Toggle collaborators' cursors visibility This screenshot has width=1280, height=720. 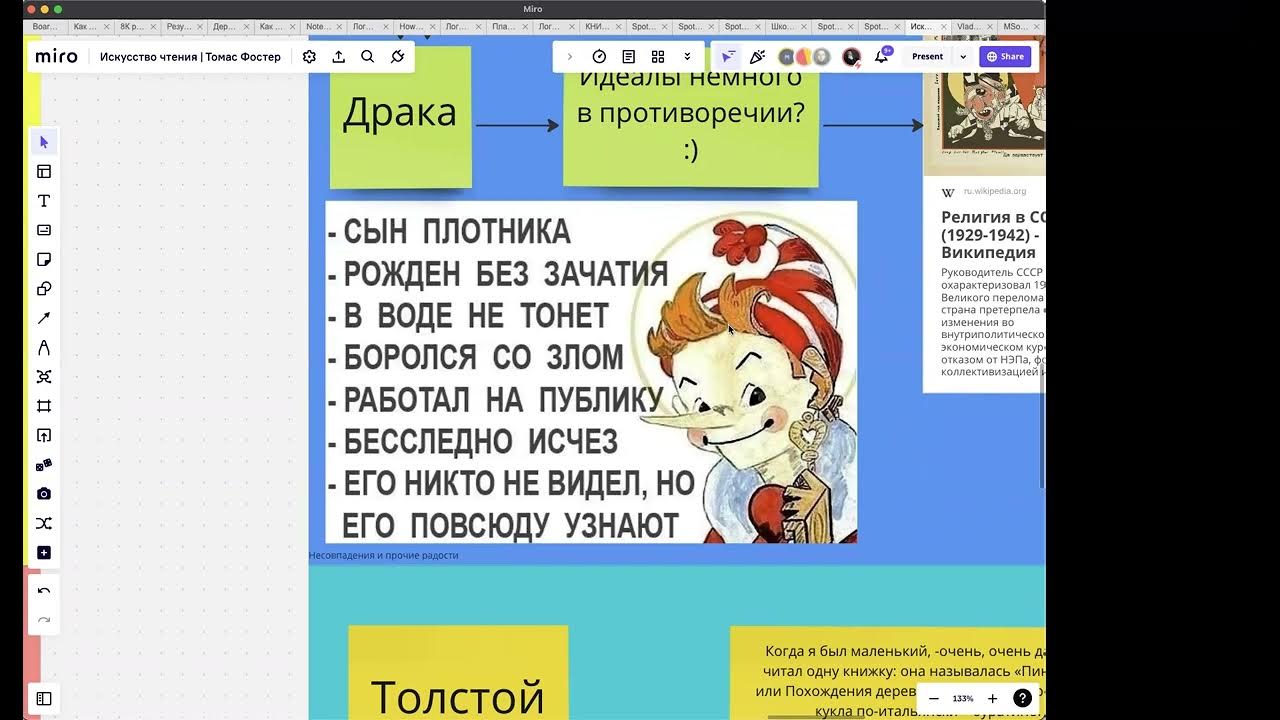coord(728,57)
